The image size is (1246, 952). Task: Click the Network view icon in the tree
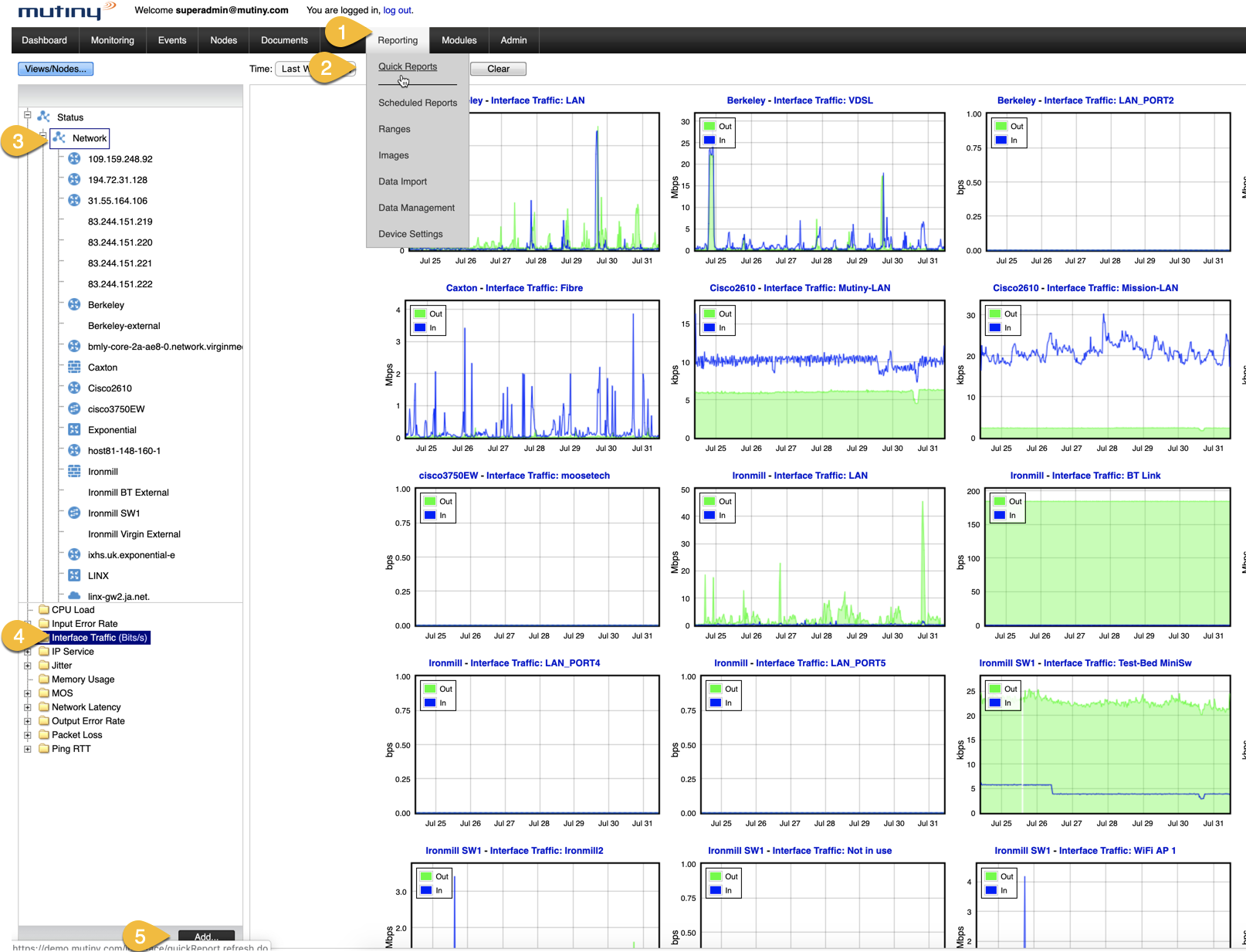[59, 138]
